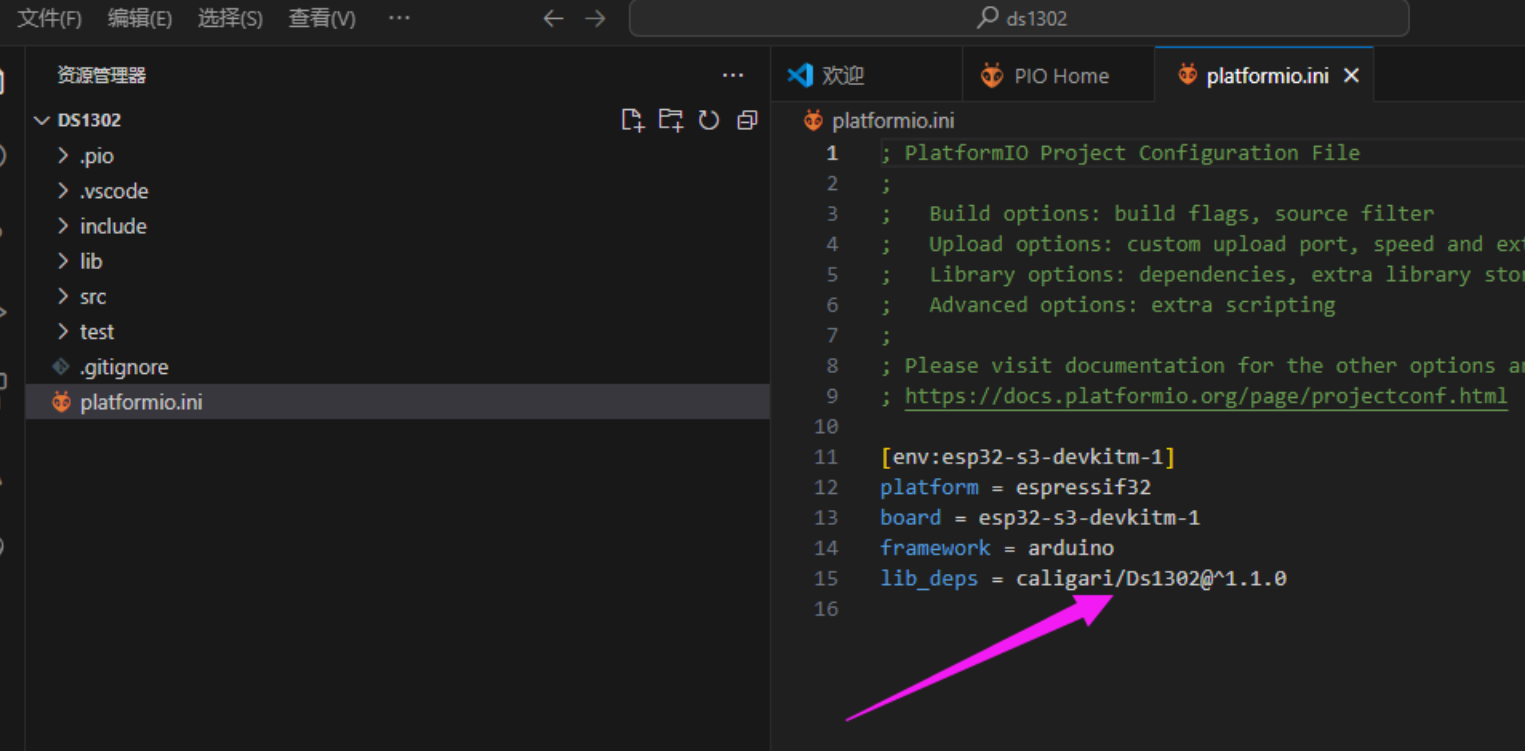The height and width of the screenshot is (751, 1525).
Task: Switch to the 欢迎 tab
Action: click(x=866, y=75)
